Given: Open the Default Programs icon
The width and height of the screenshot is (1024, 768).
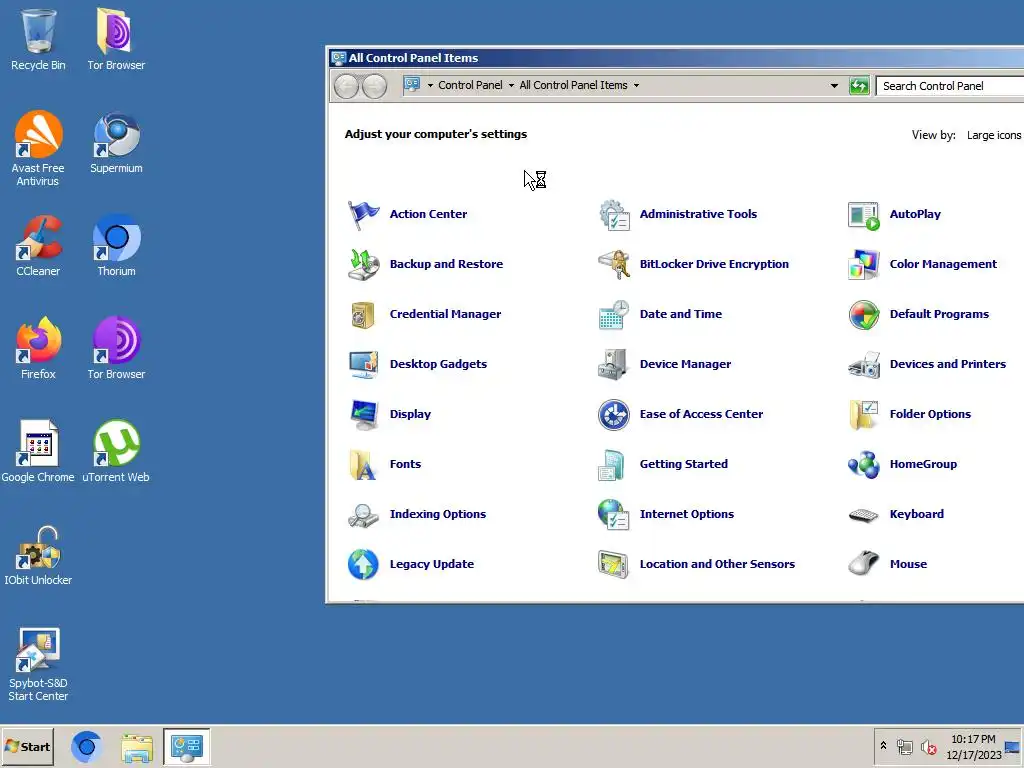Looking at the screenshot, I should pos(863,315).
